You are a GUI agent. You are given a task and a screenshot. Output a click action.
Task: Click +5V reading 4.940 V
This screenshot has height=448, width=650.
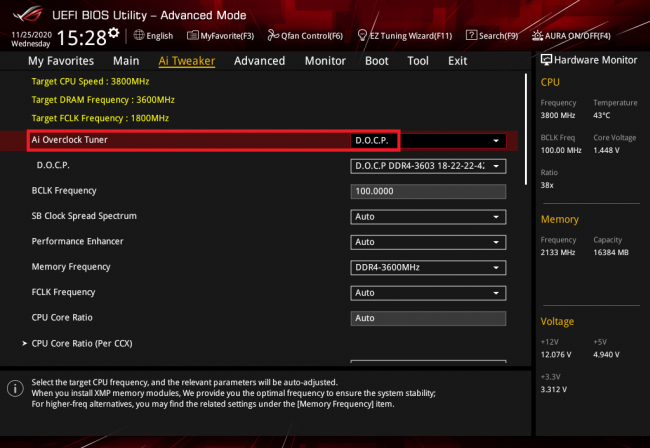(606, 354)
